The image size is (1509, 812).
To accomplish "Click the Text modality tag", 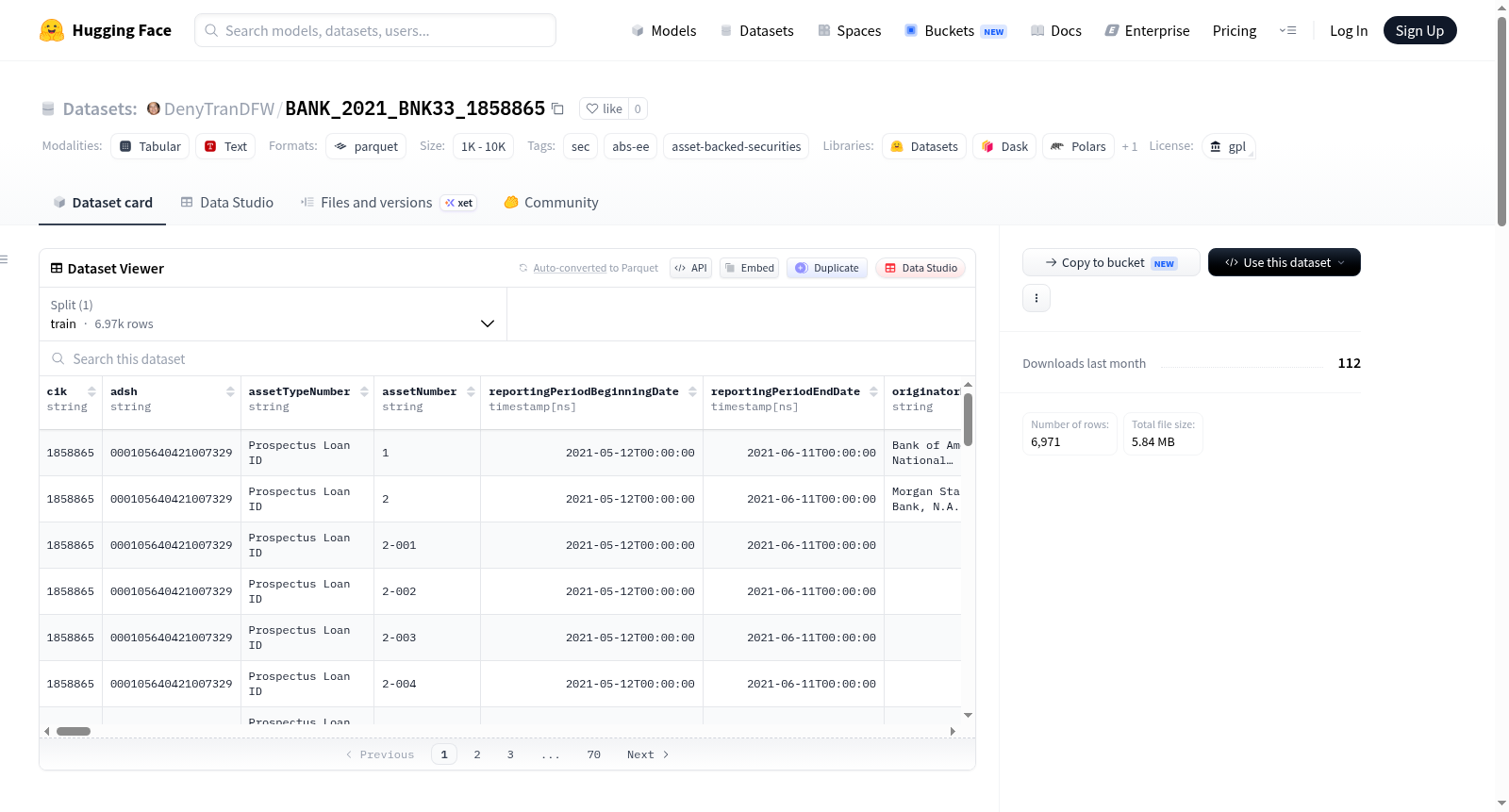I will coord(226,146).
